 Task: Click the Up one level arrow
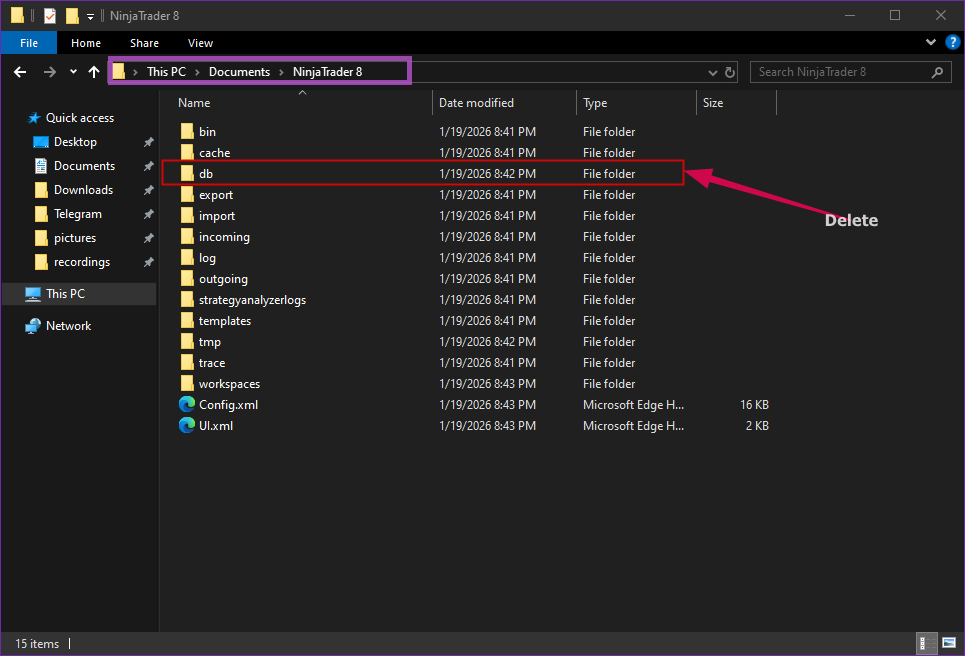click(94, 72)
